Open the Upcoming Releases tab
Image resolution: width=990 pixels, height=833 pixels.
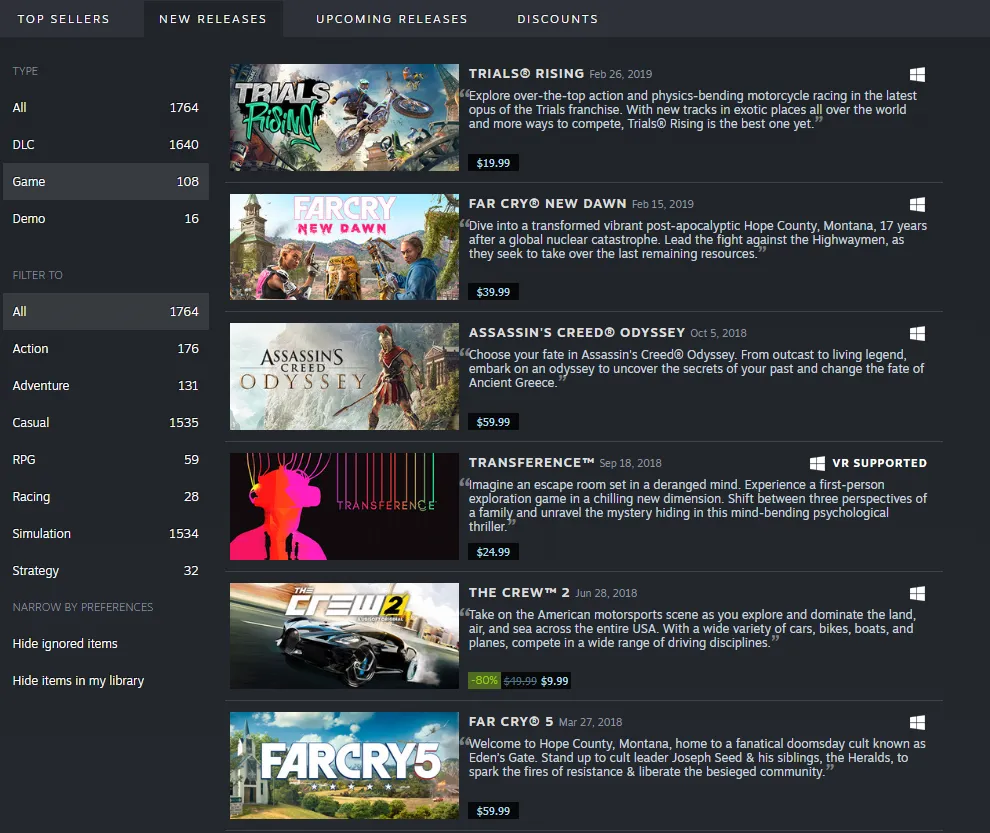391,19
